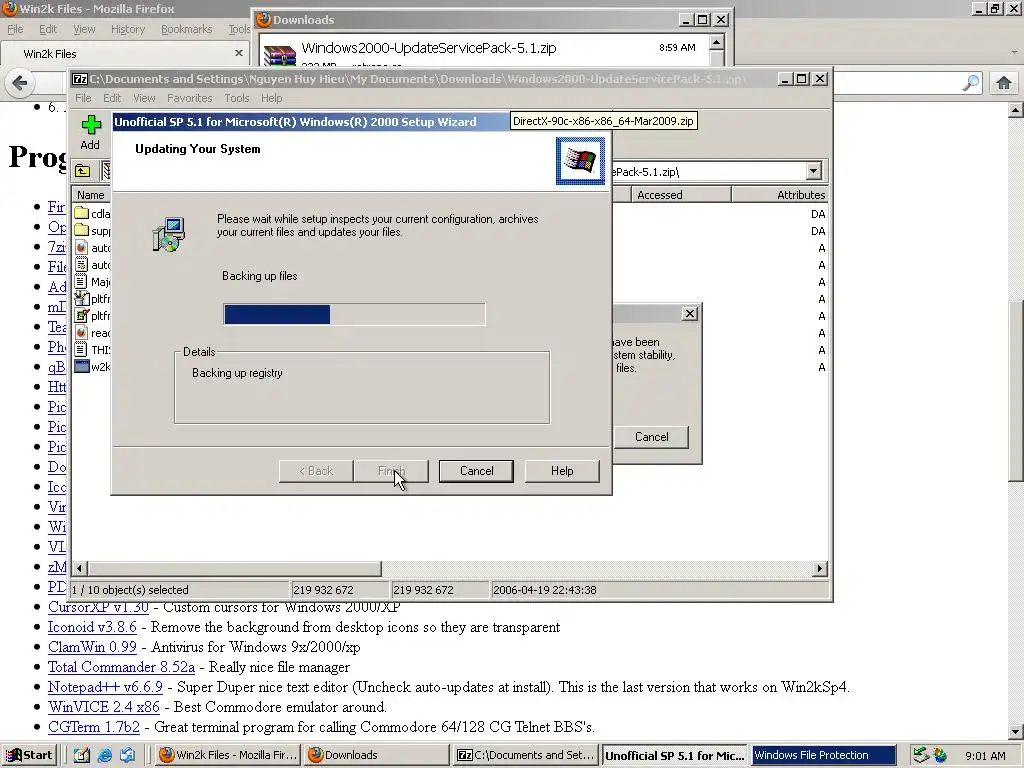Image resolution: width=1024 pixels, height=768 pixels.
Task: Click the Windows logo icon in Setup Wizard header
Action: coord(580,161)
